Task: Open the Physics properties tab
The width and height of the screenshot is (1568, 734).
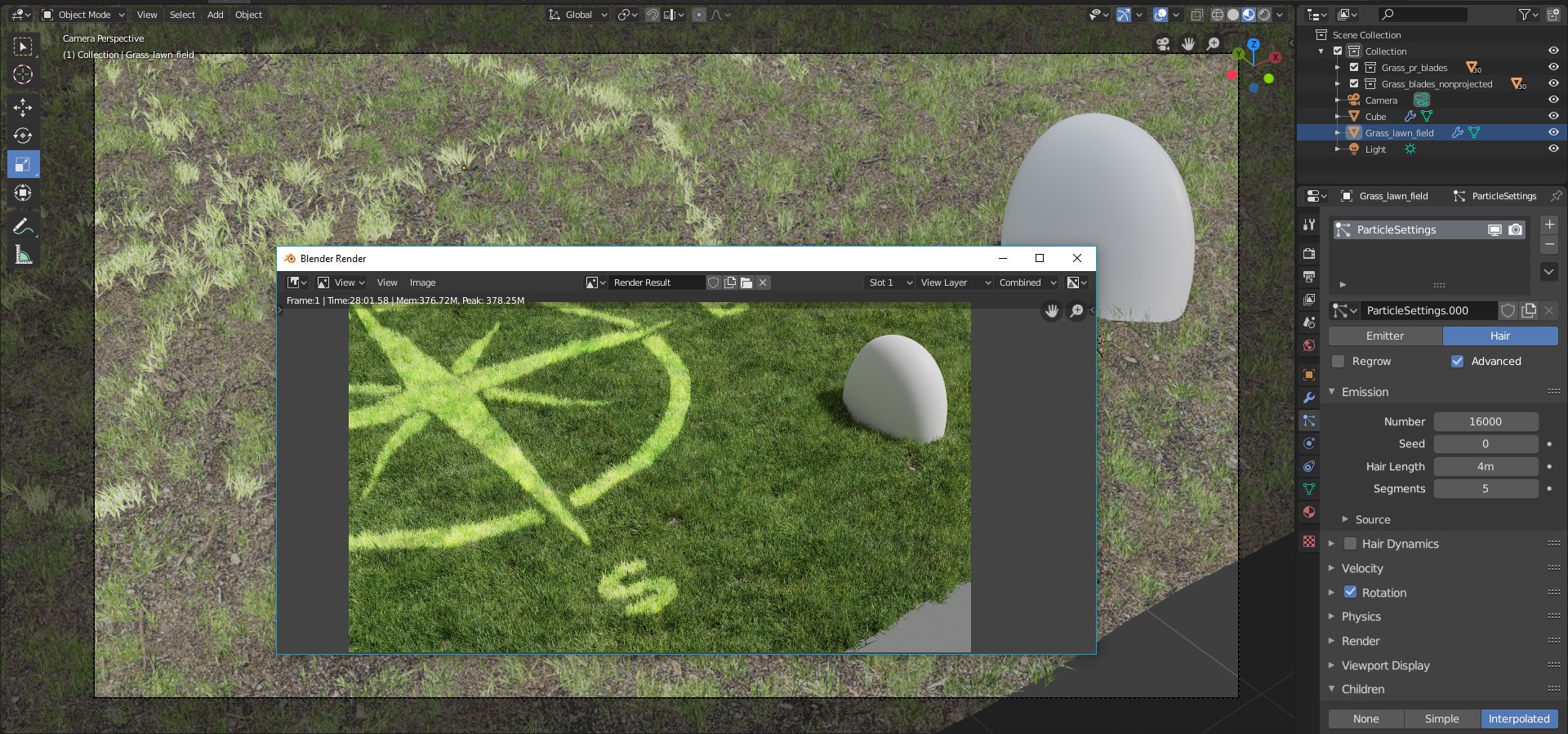Action: [1309, 443]
